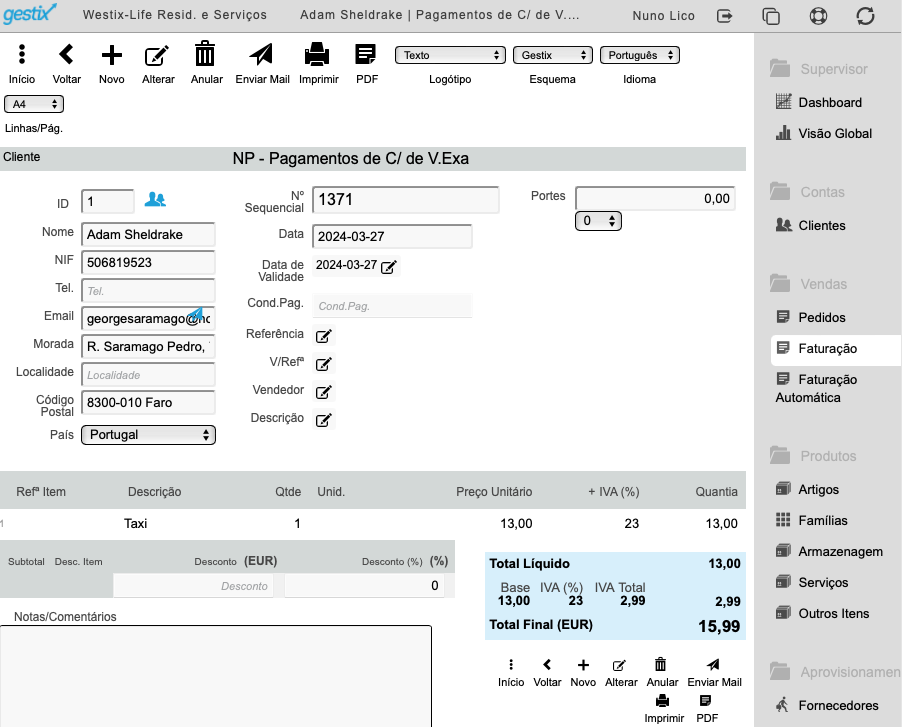The height and width of the screenshot is (727, 902).
Task: Click the send email icon in Email field
Action: coord(197,313)
